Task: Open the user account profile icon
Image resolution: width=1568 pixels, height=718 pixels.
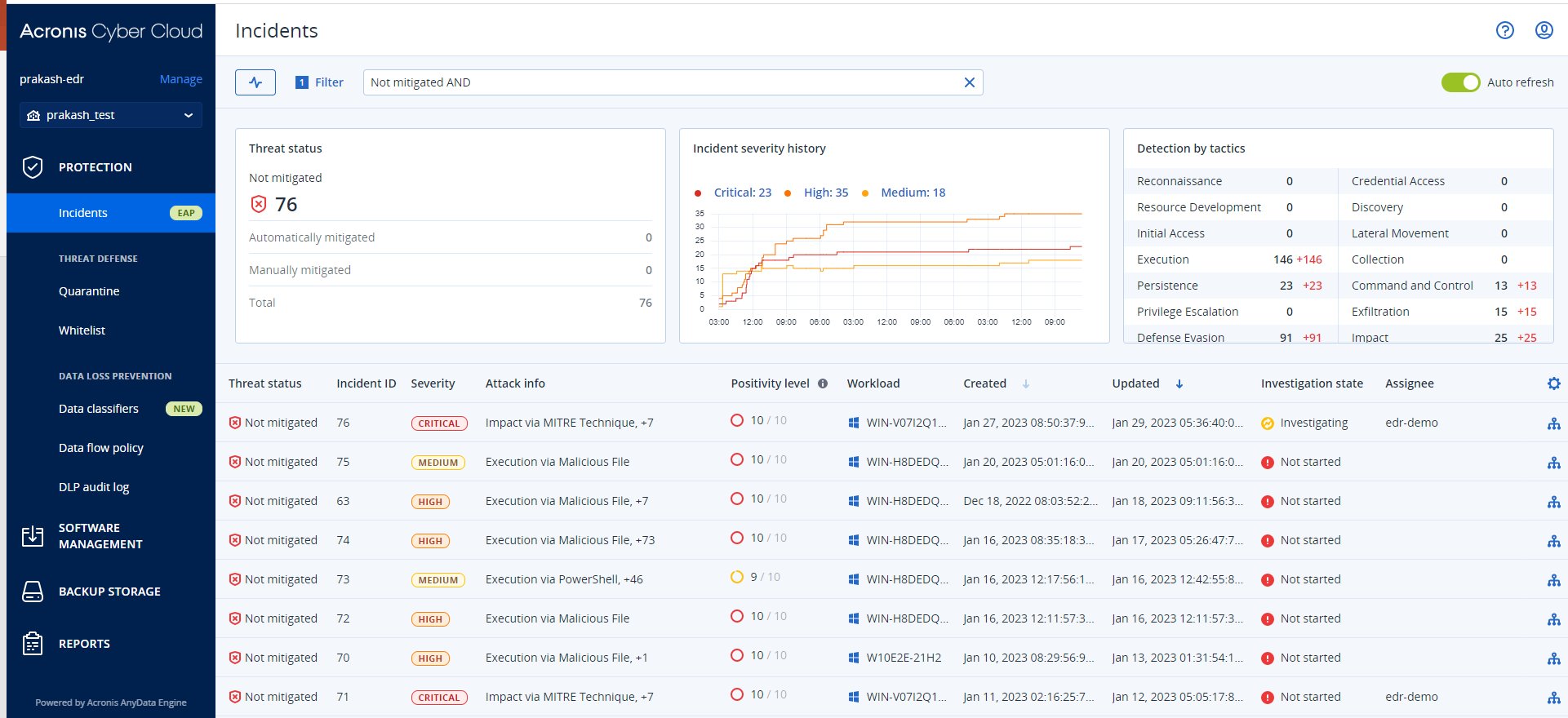Action: point(1544,30)
